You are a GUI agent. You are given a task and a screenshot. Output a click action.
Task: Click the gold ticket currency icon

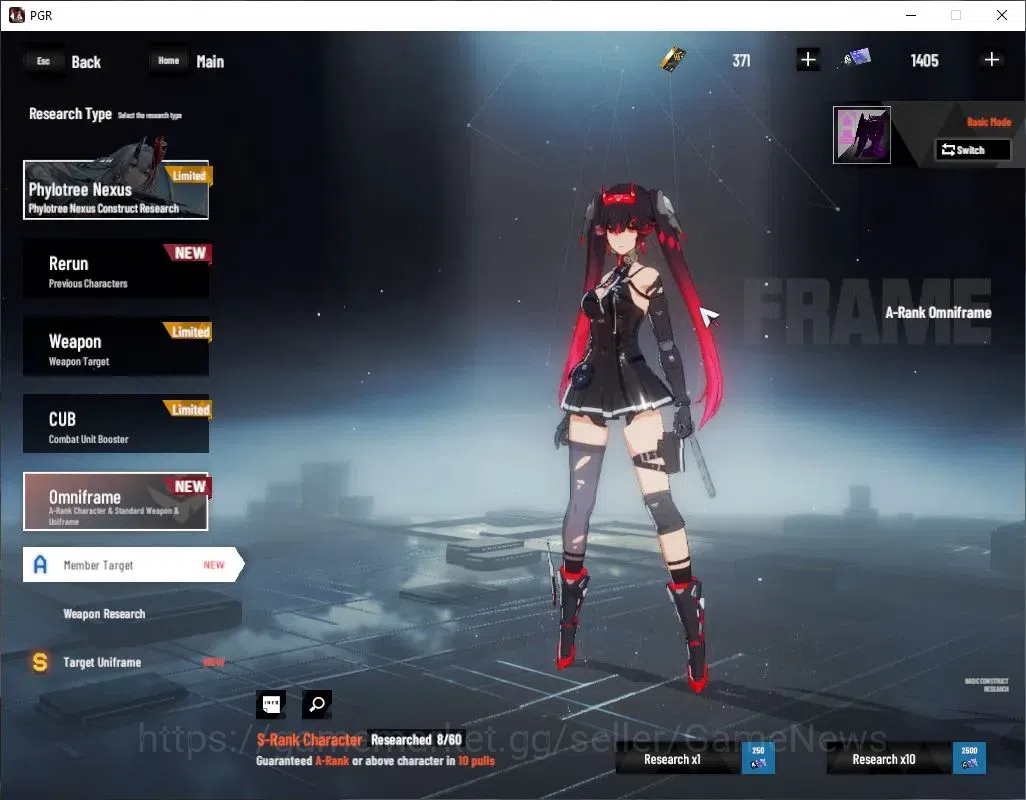click(673, 60)
